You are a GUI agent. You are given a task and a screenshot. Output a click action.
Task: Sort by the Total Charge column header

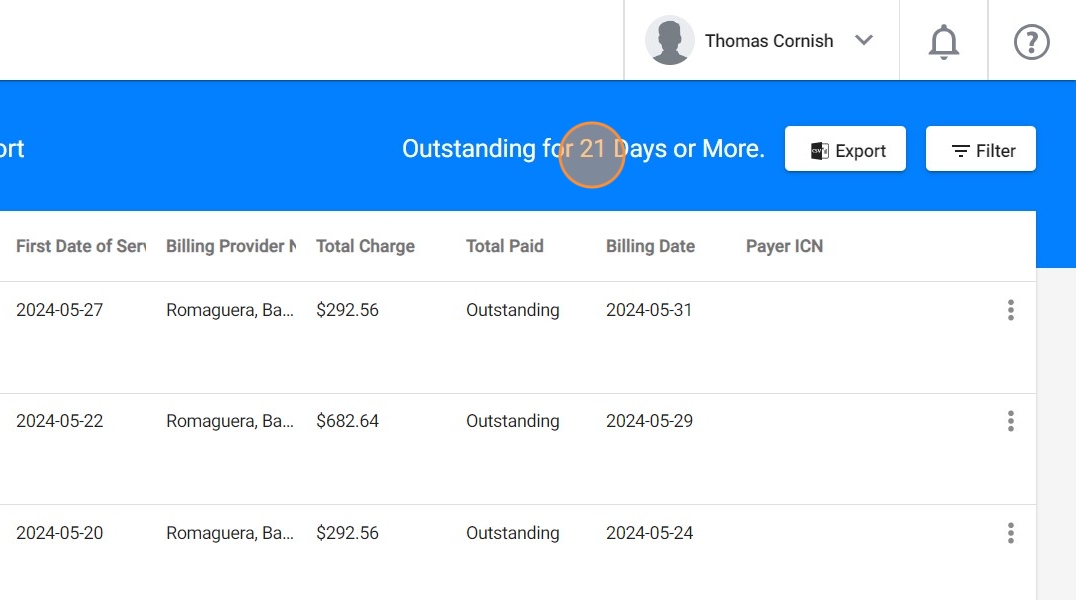[365, 246]
